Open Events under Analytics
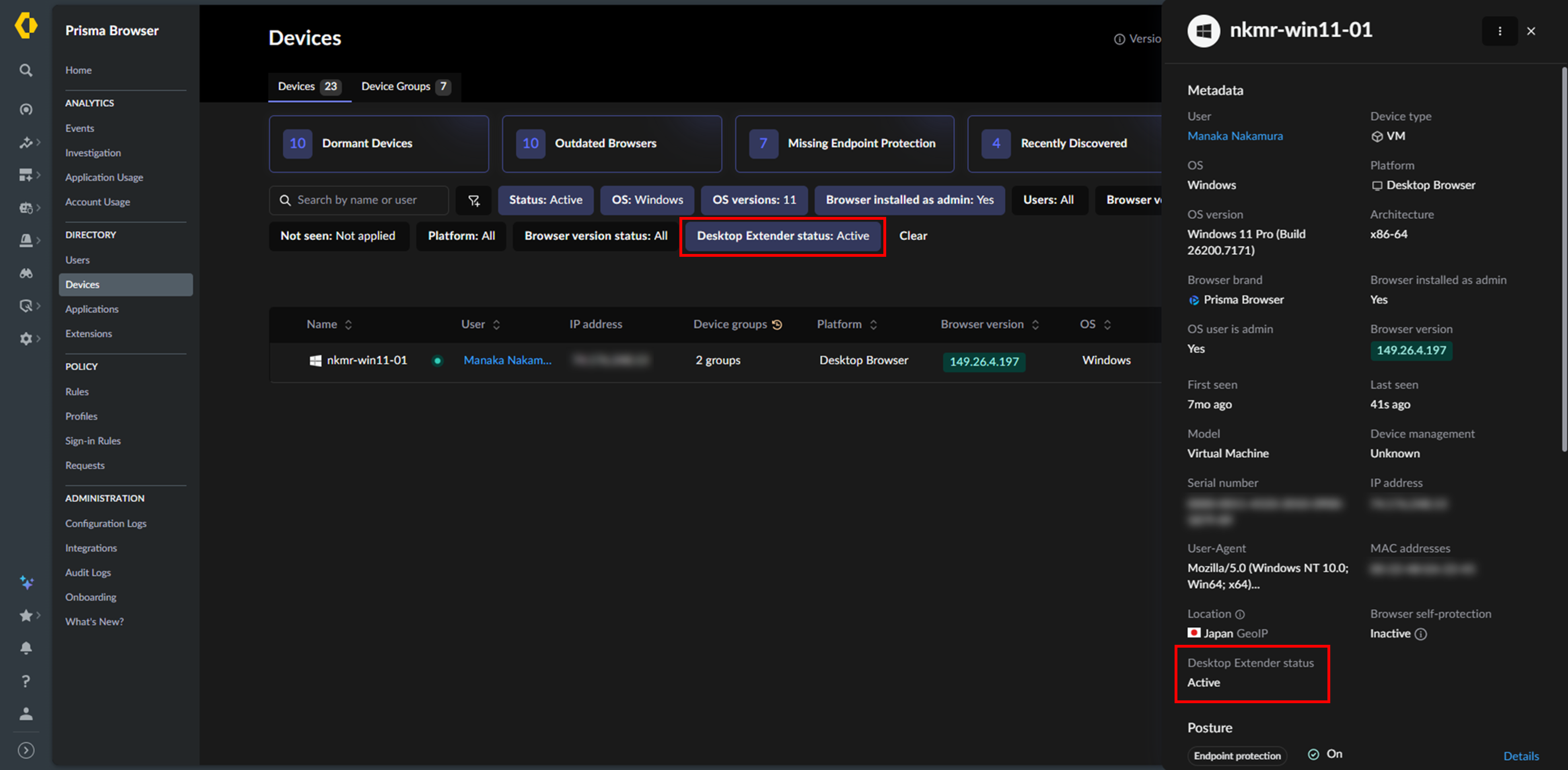 pyautogui.click(x=80, y=128)
